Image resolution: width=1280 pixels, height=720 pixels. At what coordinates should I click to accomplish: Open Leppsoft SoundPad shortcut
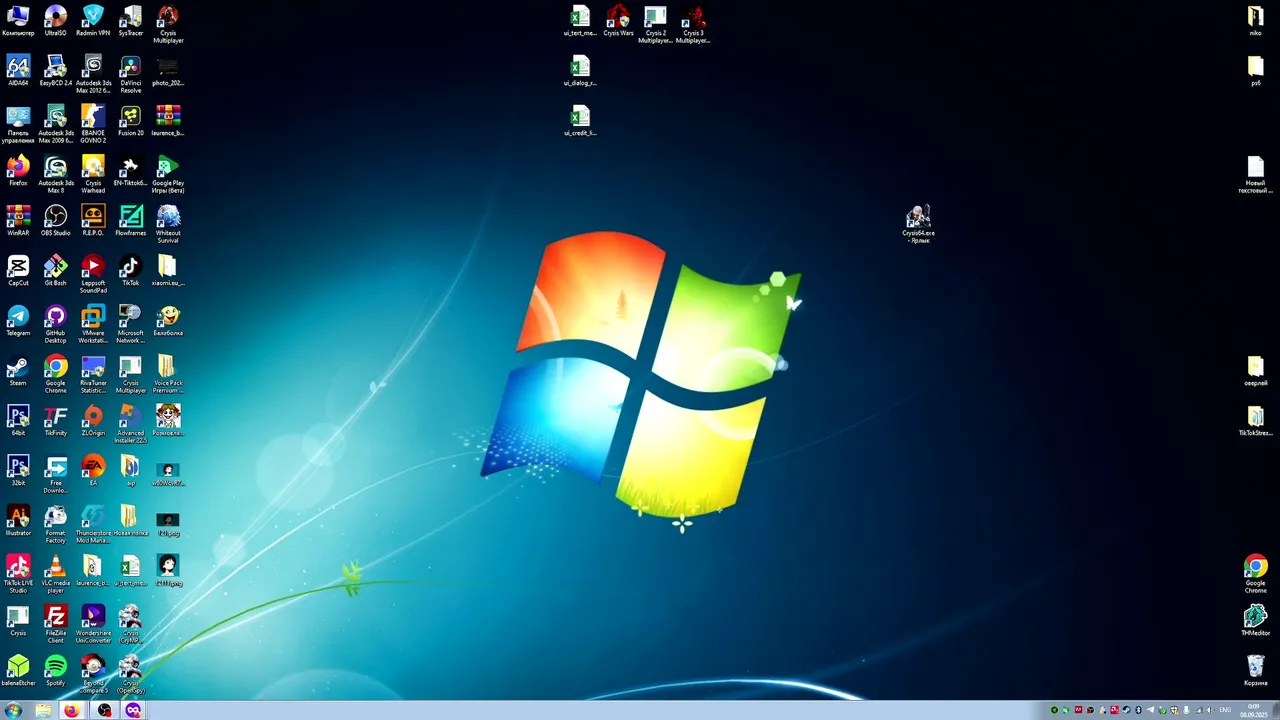(x=93, y=274)
